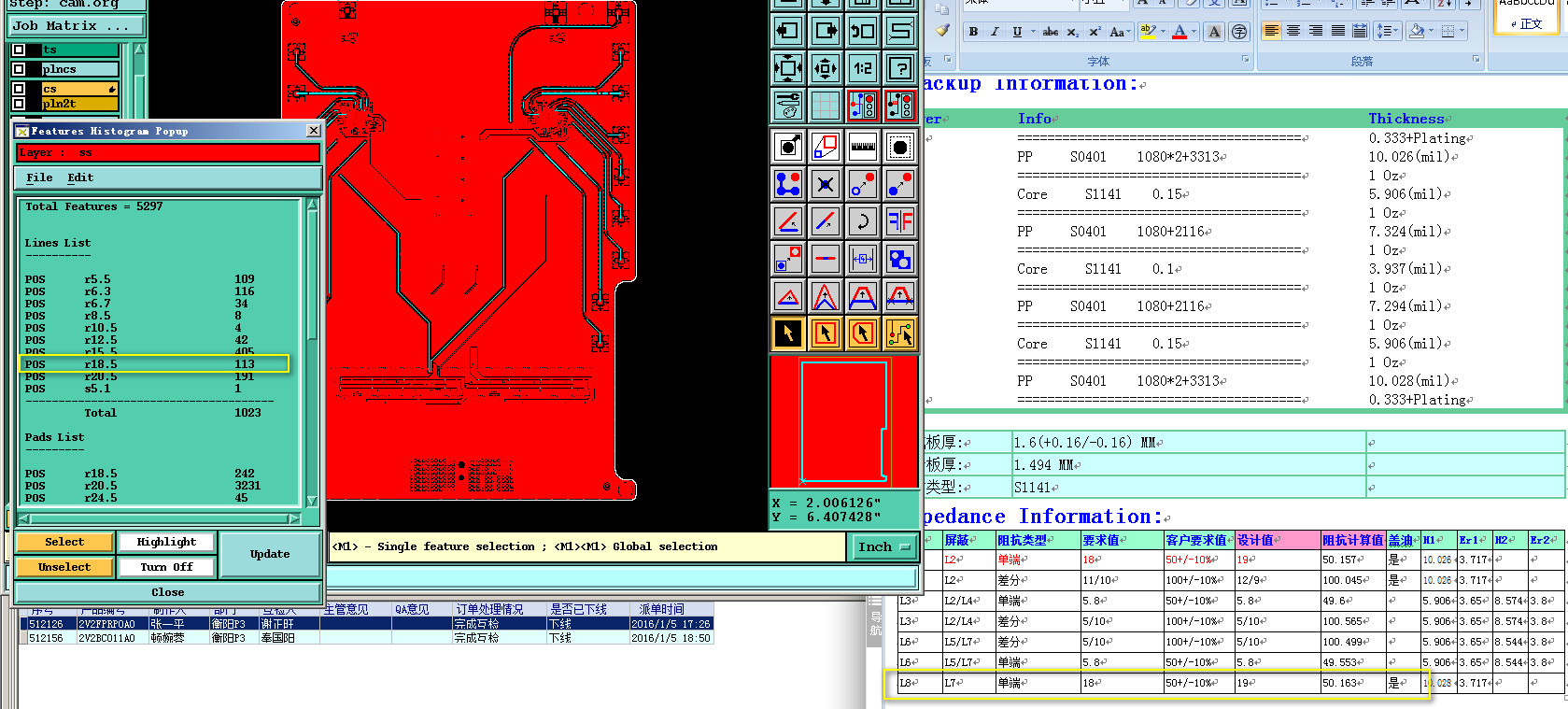Click the pan-left view icon
The width and height of the screenshot is (1568, 709).
pyautogui.click(x=788, y=31)
